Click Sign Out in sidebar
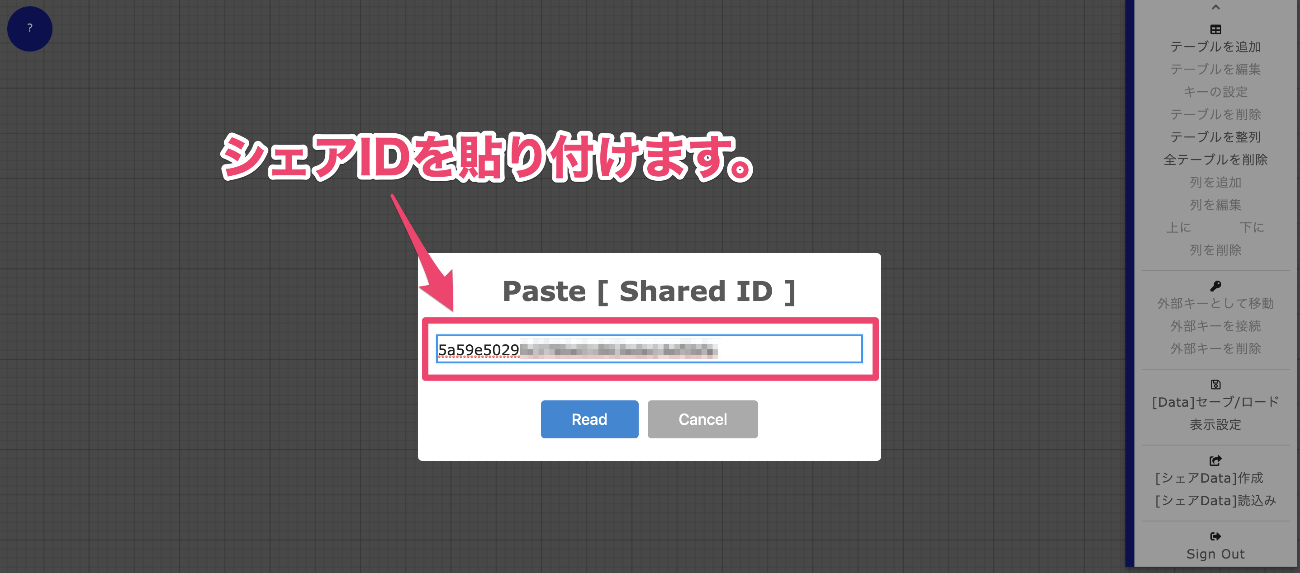Viewport: 1300px width, 573px height. click(1215, 554)
